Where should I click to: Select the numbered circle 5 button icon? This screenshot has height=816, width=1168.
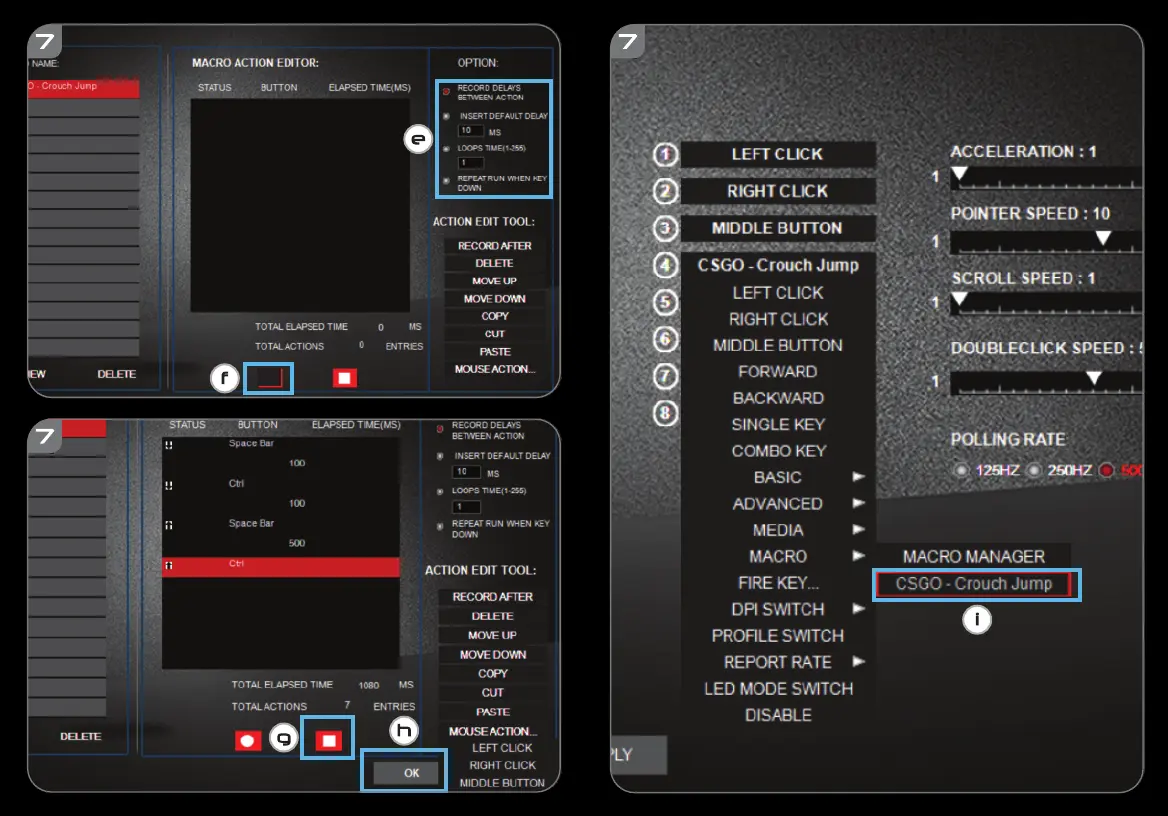click(666, 302)
